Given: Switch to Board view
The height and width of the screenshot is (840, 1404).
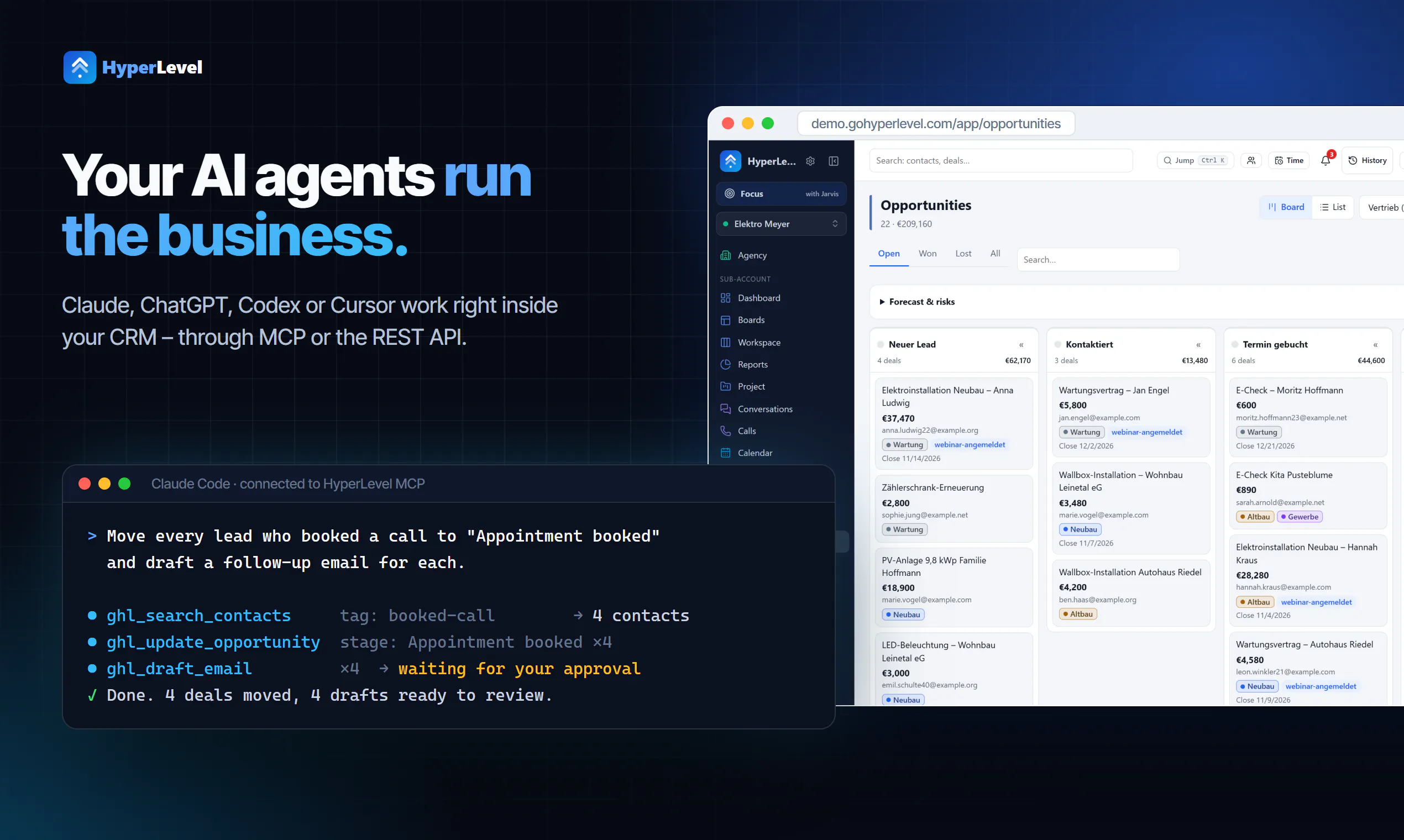Looking at the screenshot, I should (x=1286, y=207).
